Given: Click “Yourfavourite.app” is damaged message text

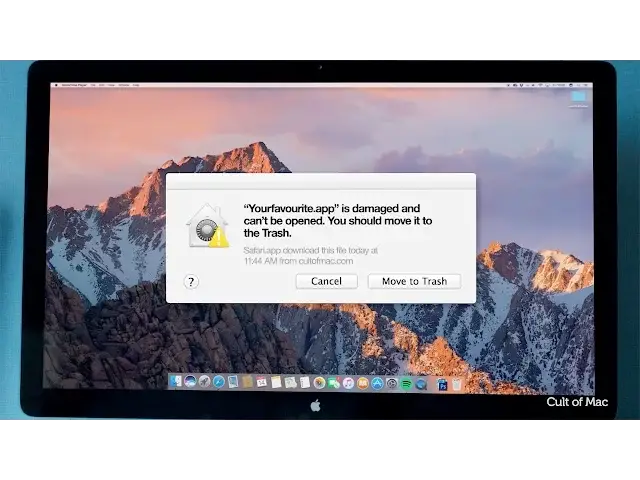Looking at the screenshot, I should (338, 221).
